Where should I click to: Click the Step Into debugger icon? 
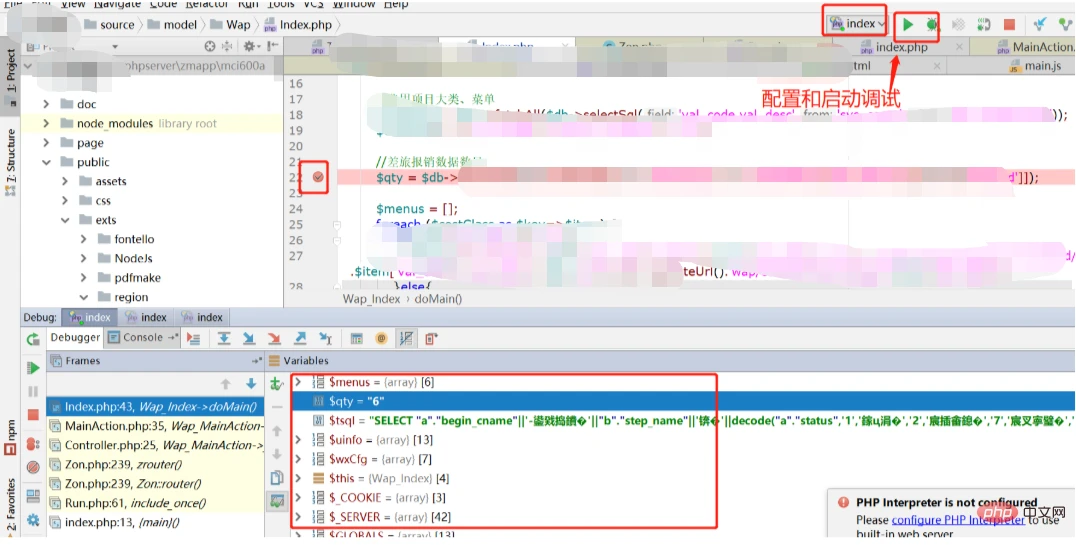[249, 339]
